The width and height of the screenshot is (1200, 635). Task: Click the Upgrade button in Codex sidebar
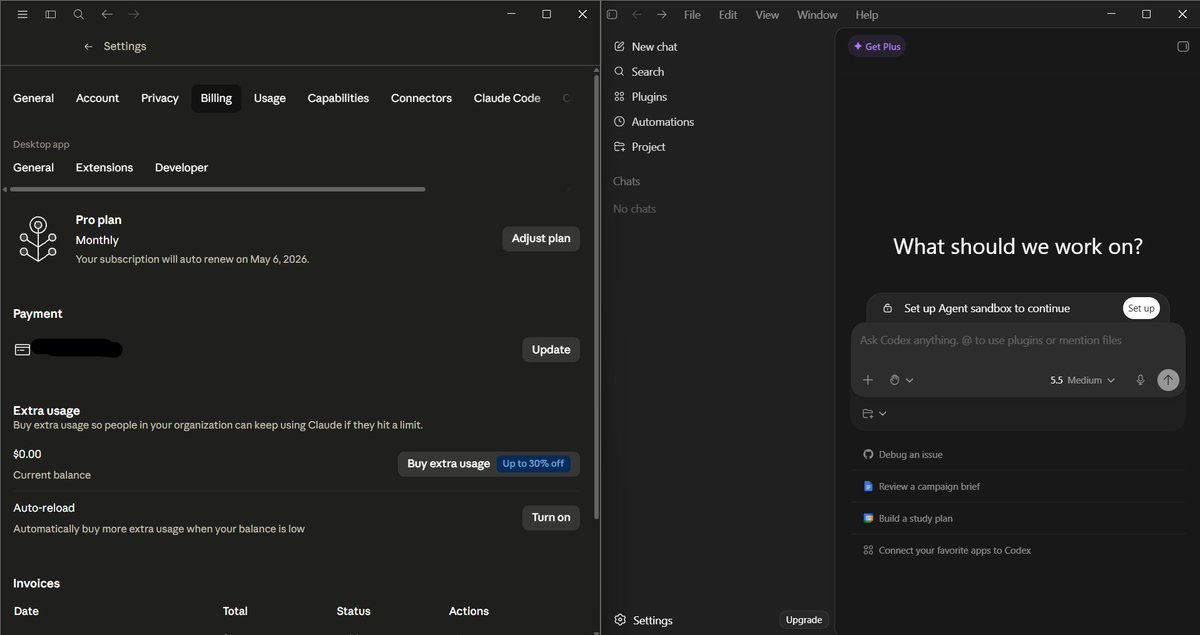(x=804, y=620)
